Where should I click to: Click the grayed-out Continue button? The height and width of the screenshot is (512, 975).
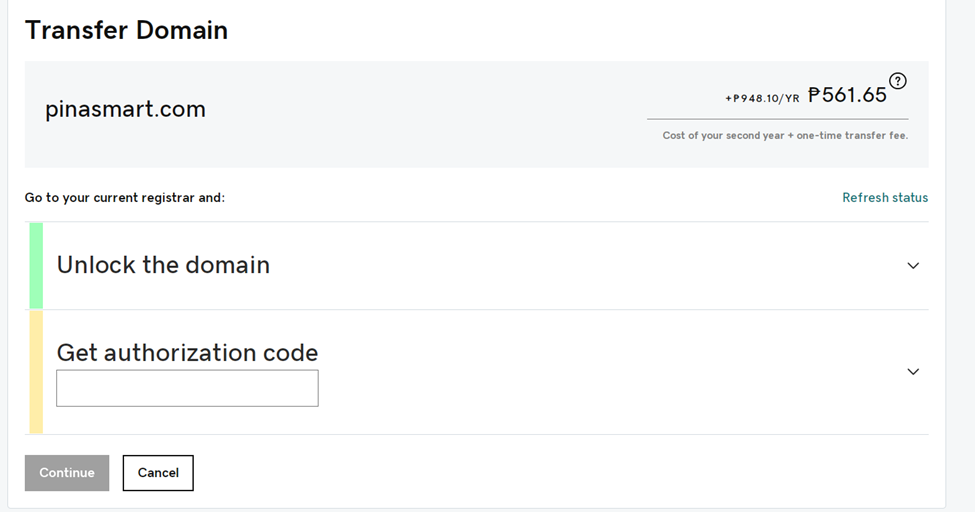(67, 473)
